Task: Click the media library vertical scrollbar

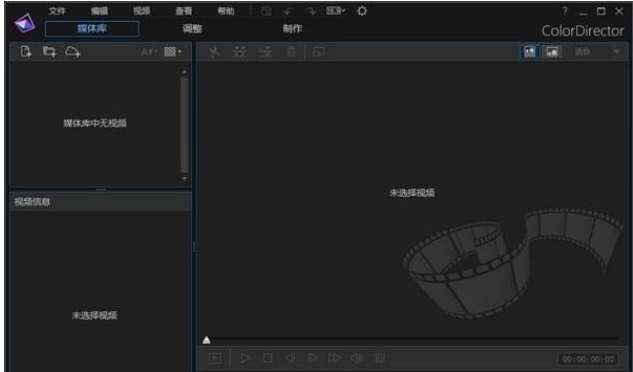Action: pyautogui.click(x=184, y=125)
